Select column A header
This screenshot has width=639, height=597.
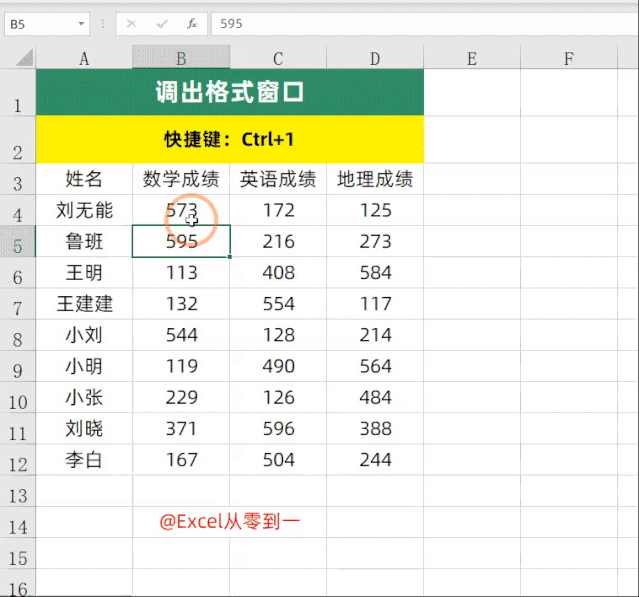pos(84,59)
